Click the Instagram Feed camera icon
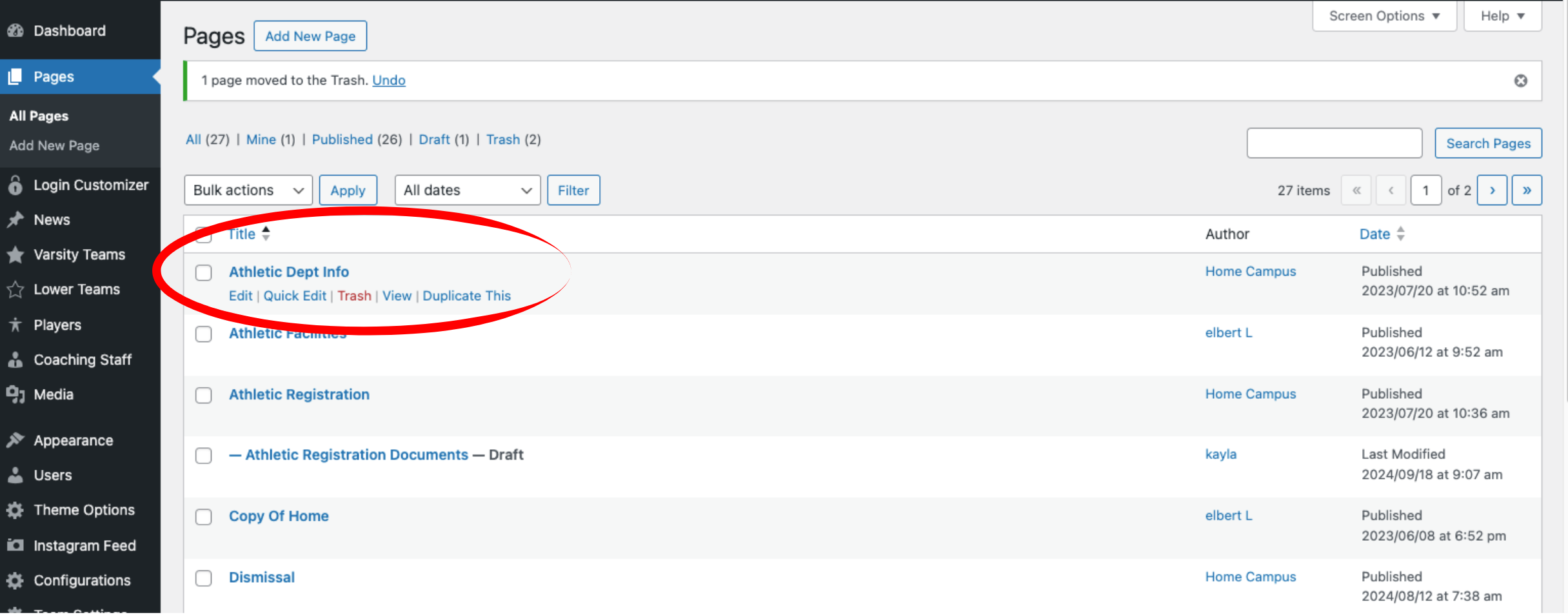 pos(15,545)
